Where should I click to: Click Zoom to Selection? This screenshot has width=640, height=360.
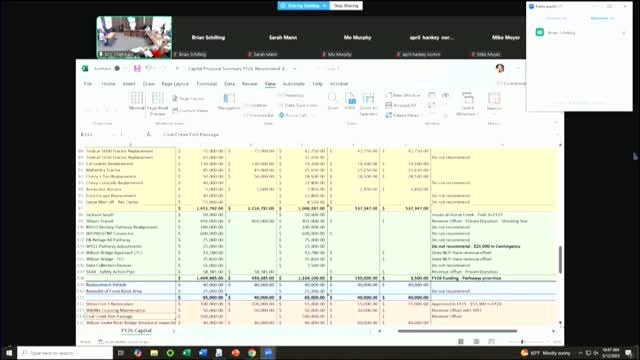click(368, 104)
